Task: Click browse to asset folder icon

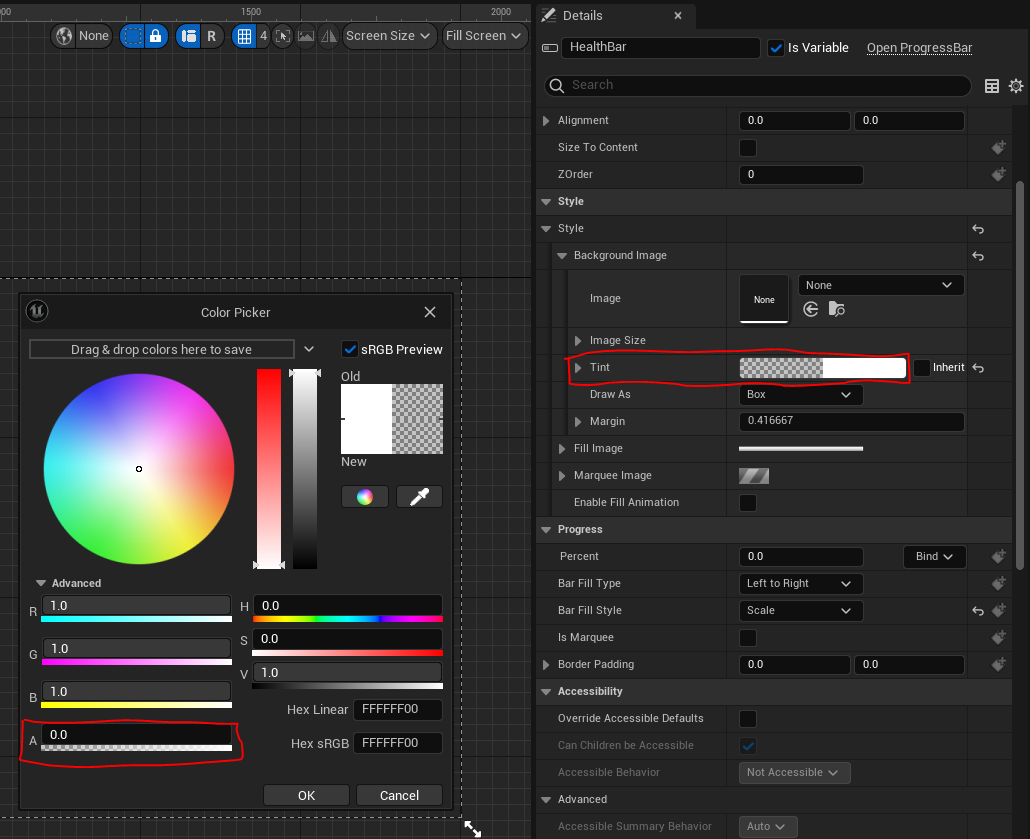Action: (x=837, y=310)
